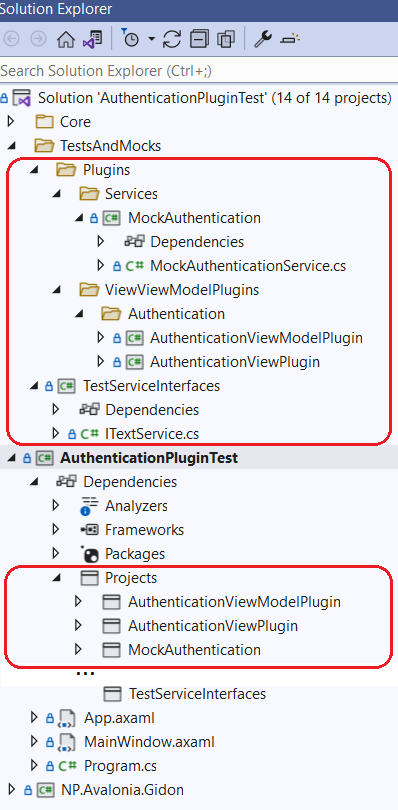398x810 pixels.
Task: Click the Search Solution Explorer field
Action: [x=199, y=70]
